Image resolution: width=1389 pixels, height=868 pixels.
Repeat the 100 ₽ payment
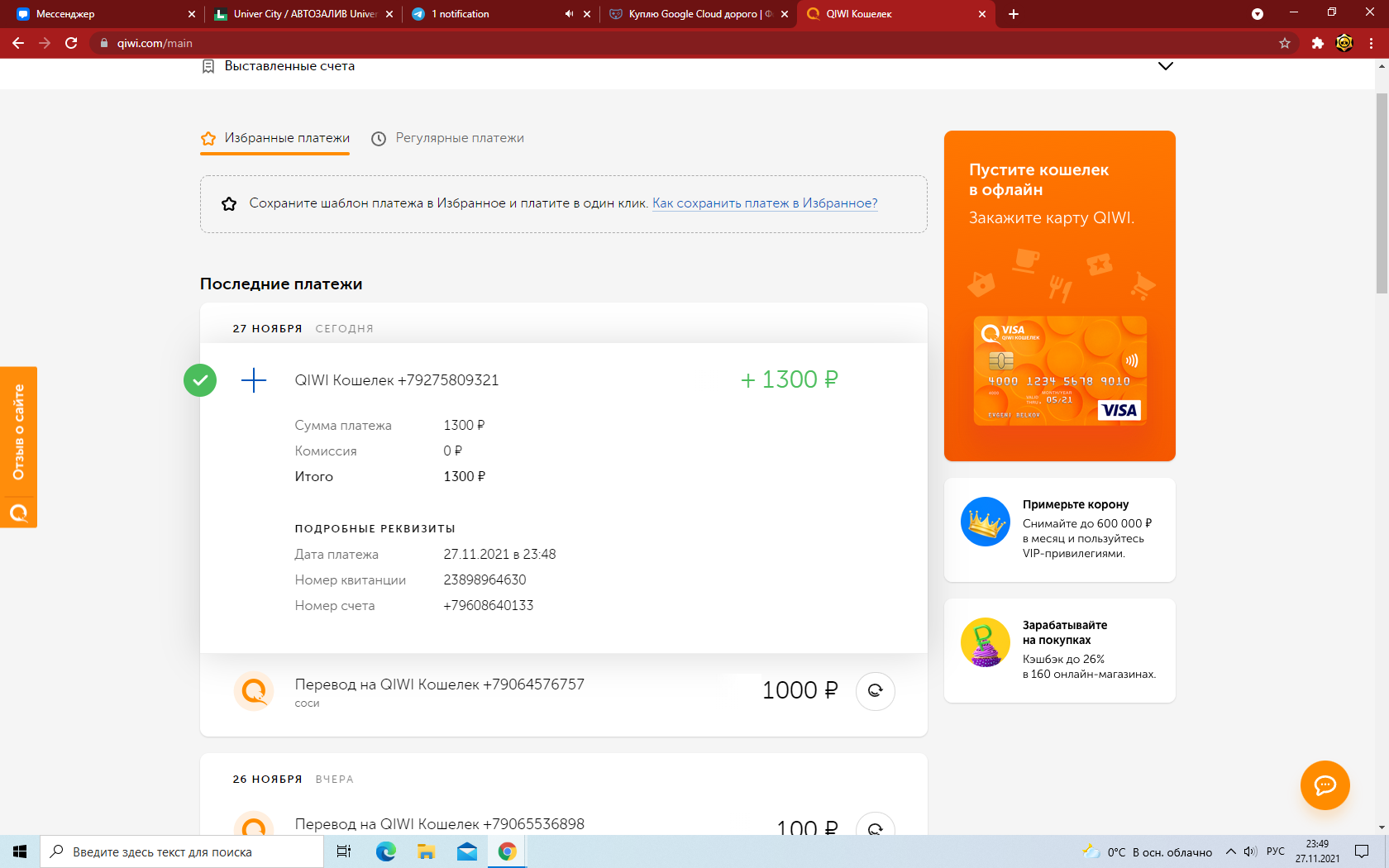coord(876,823)
